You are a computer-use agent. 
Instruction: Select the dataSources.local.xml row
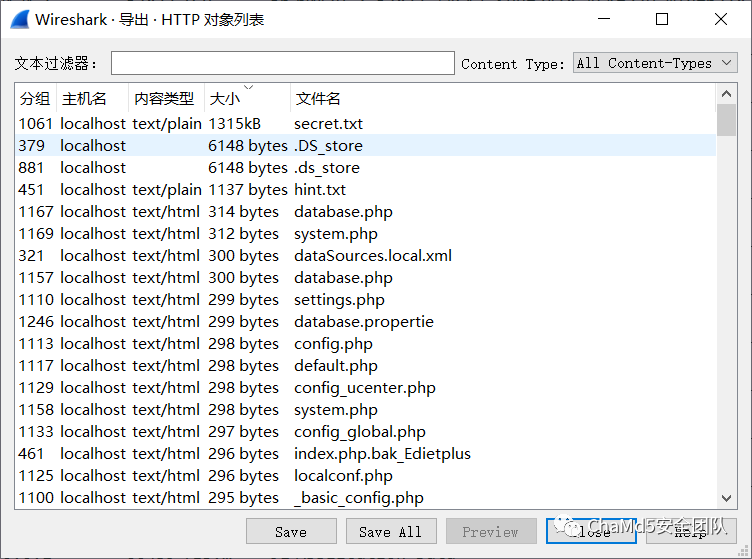[365, 256]
